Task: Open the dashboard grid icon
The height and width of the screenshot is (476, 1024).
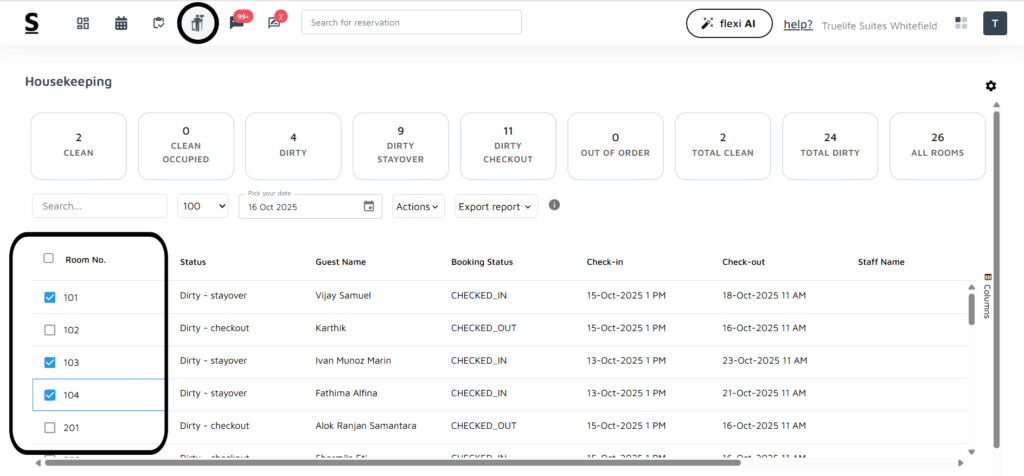Action: pyautogui.click(x=83, y=23)
